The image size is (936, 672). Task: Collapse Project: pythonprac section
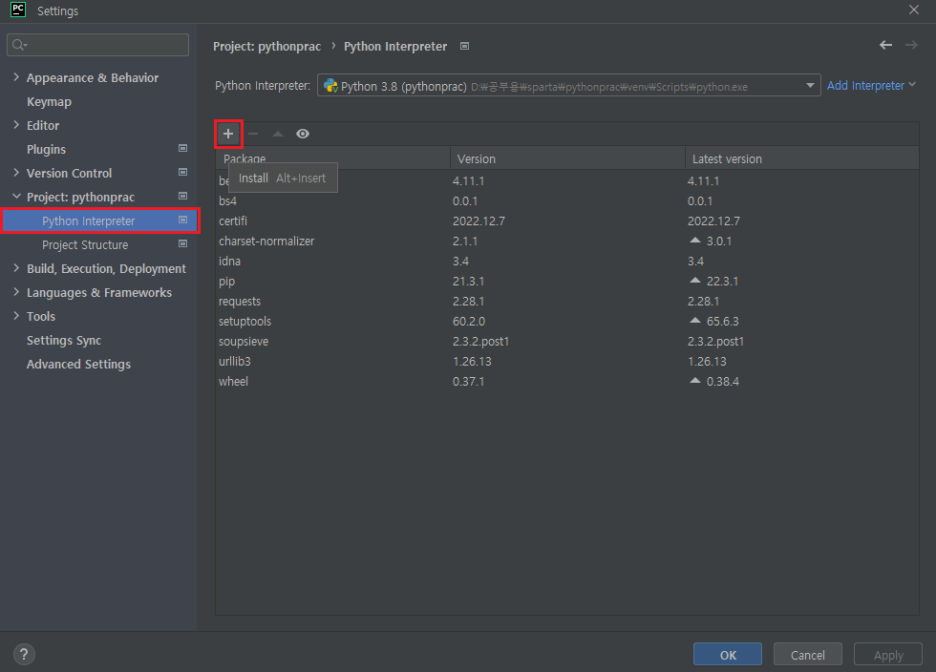(16, 196)
